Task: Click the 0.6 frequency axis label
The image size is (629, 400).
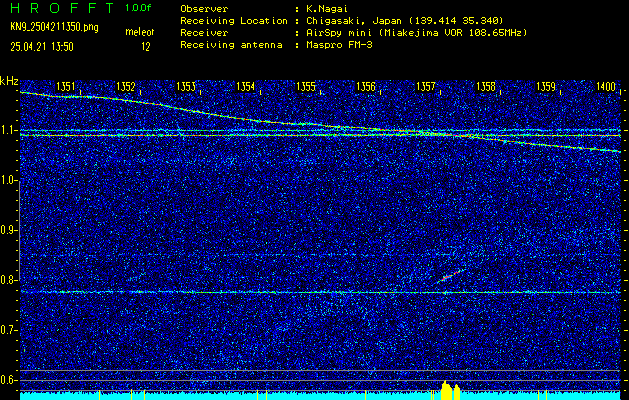Action: [8, 380]
